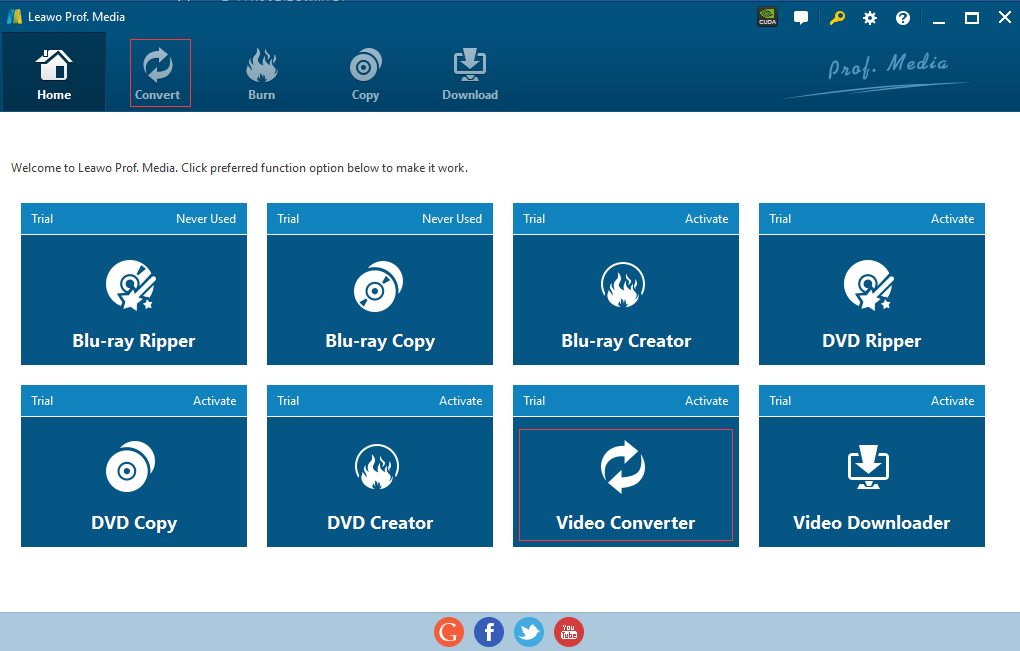Switch to the Burn tab
This screenshot has height=651, width=1020.
262,74
